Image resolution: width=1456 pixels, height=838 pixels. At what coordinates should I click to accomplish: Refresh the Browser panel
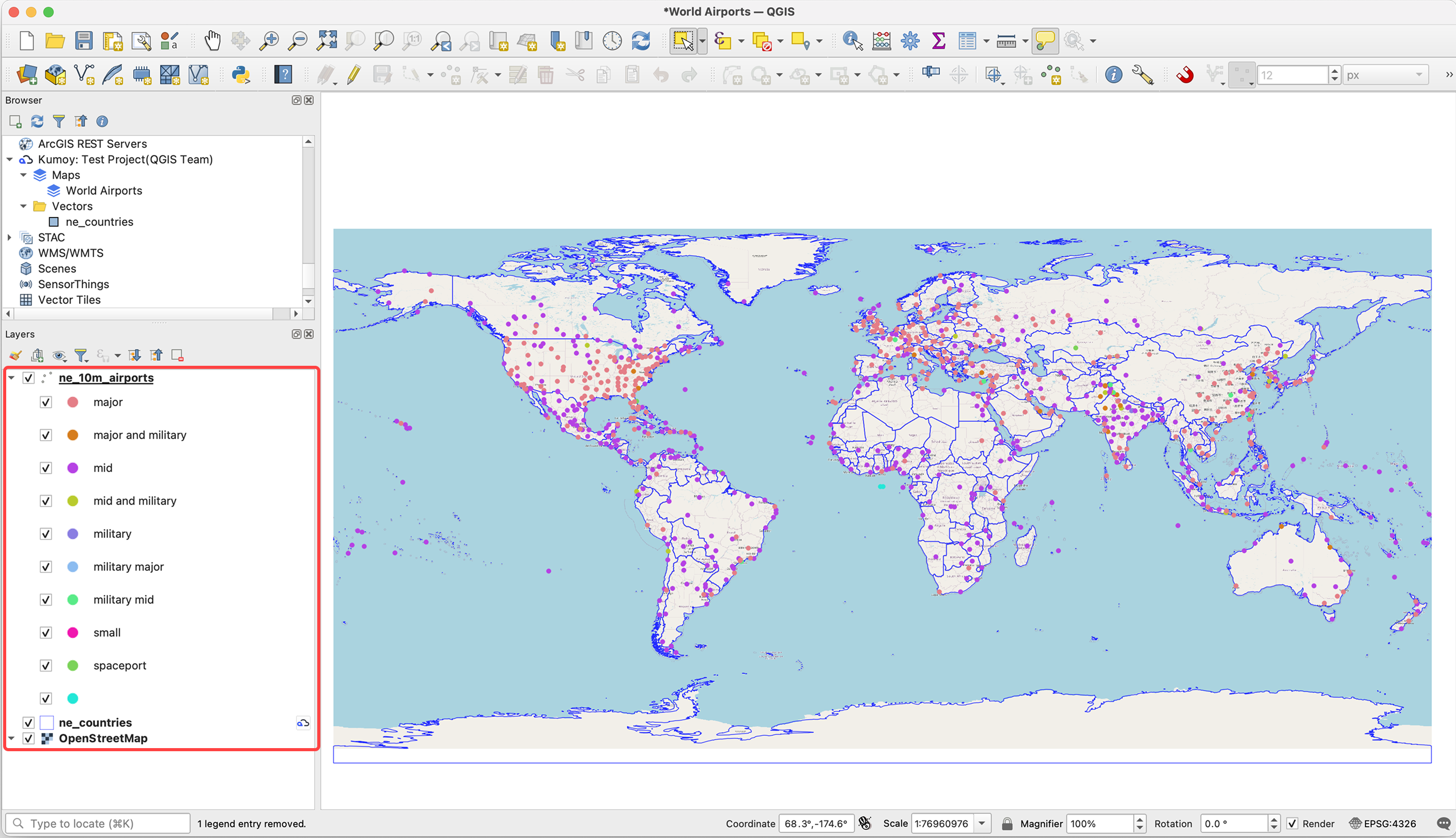[36, 121]
